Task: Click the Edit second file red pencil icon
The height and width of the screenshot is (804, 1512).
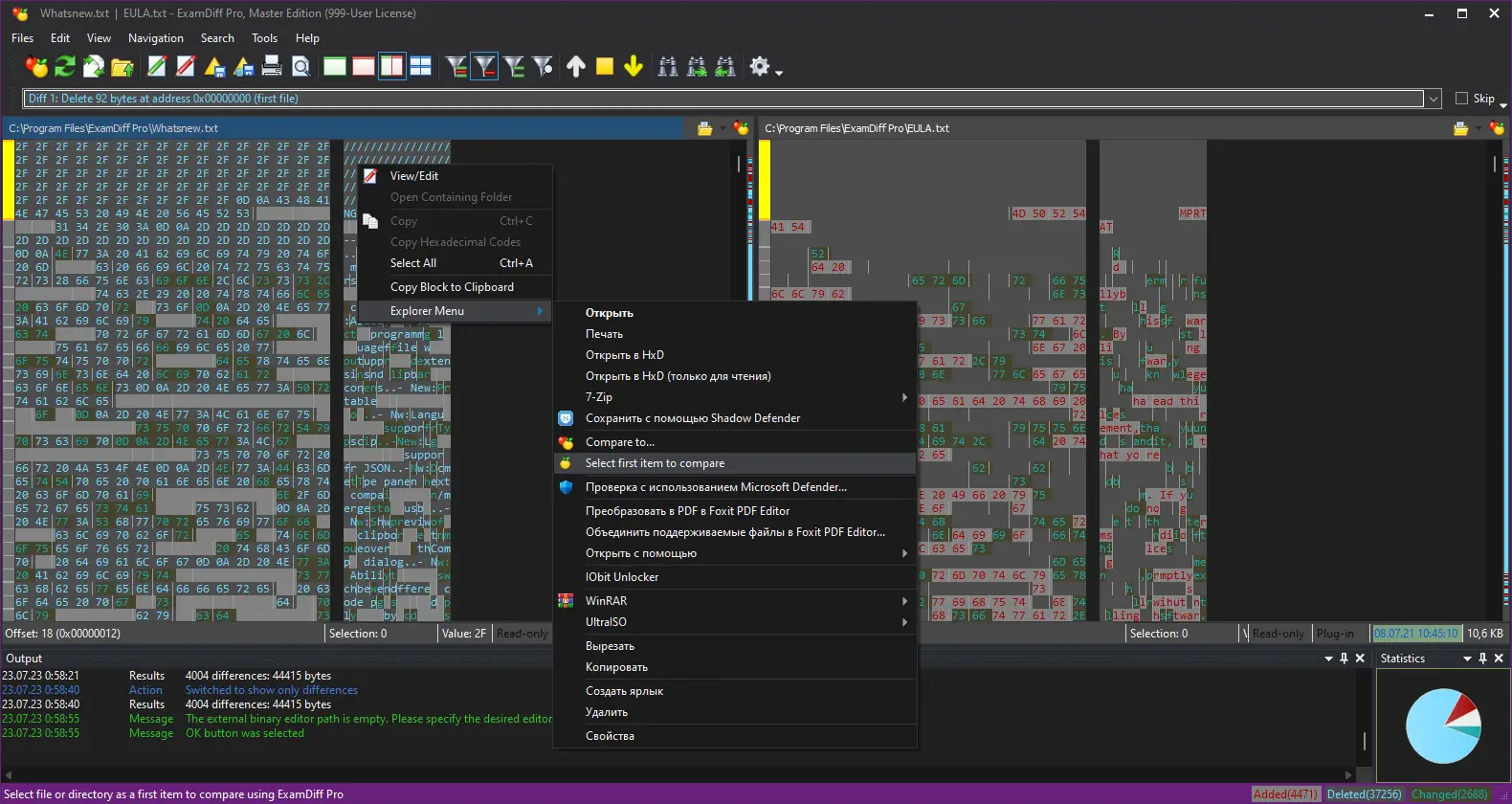Action: (x=186, y=66)
